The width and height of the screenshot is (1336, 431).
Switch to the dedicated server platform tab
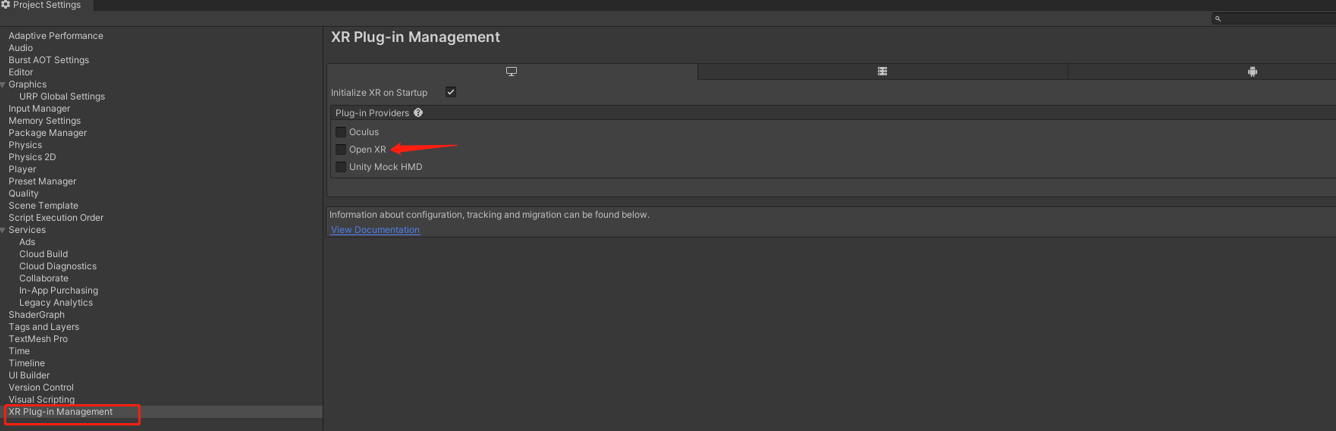[x=882, y=72]
